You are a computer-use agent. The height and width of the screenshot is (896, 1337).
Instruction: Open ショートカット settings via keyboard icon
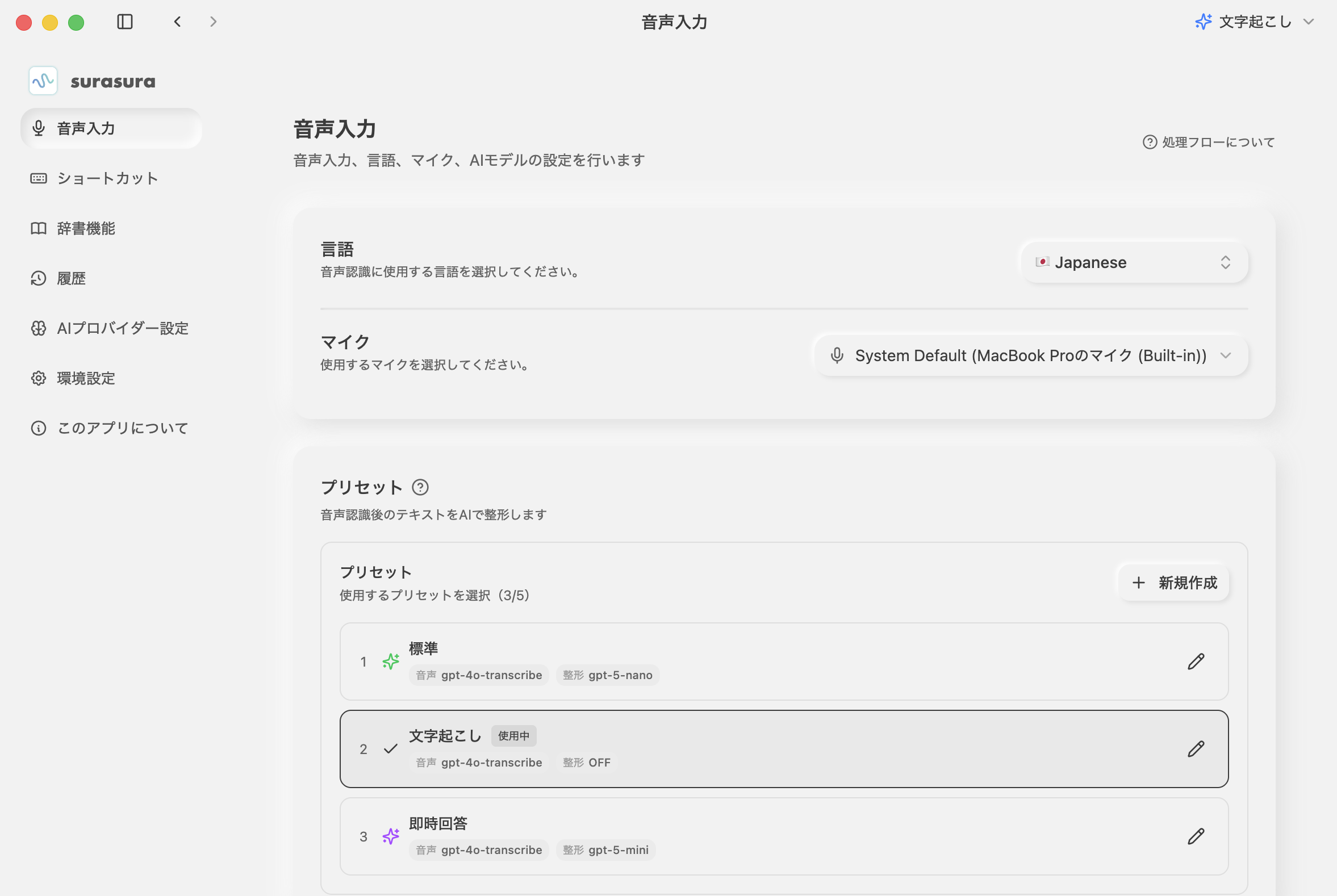point(38,178)
